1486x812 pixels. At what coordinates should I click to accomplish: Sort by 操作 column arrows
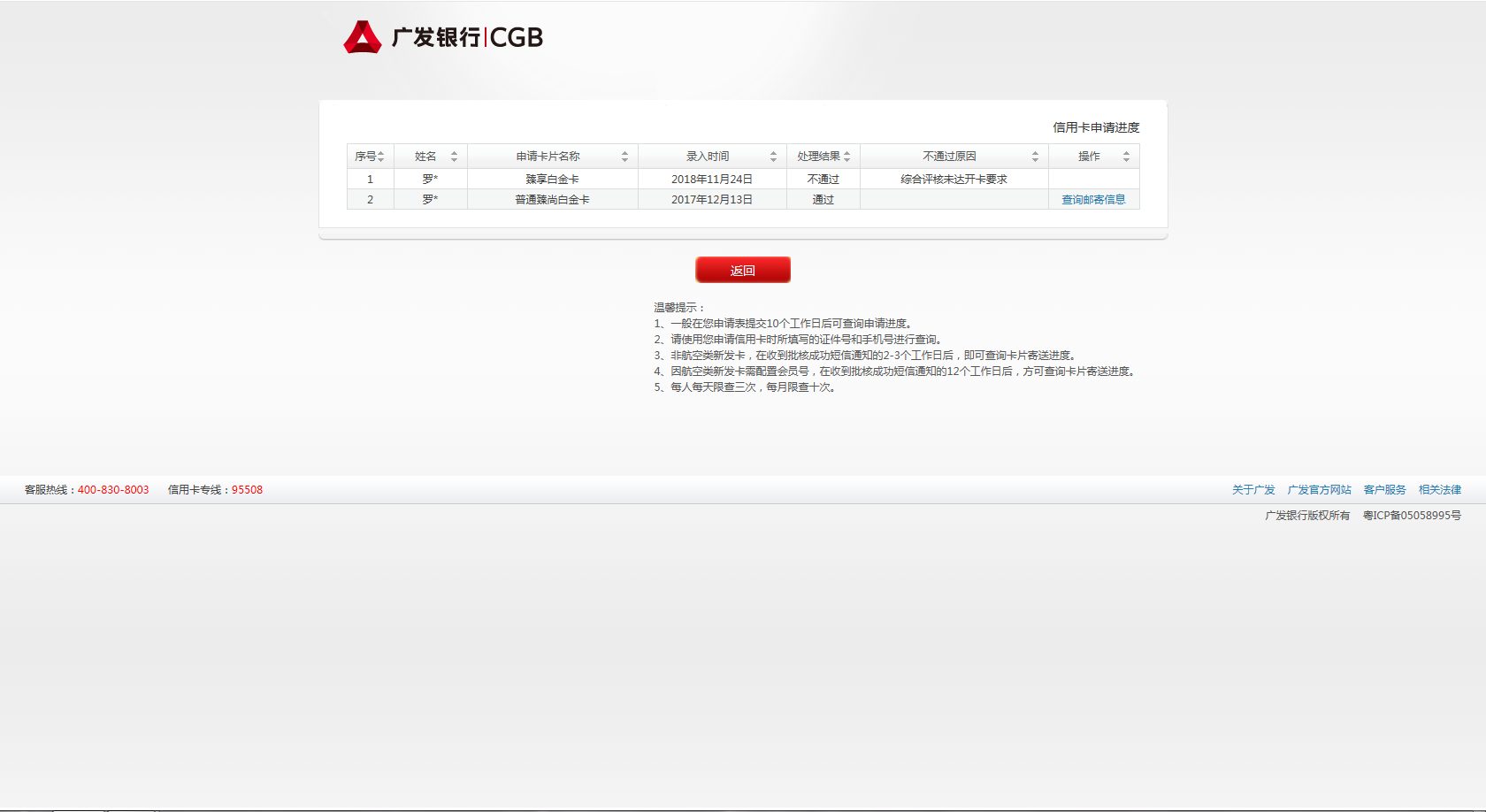tap(1126, 157)
